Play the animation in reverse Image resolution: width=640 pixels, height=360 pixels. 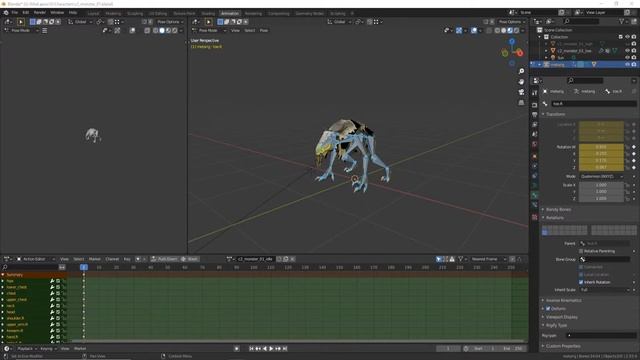pyautogui.click(x=264, y=349)
